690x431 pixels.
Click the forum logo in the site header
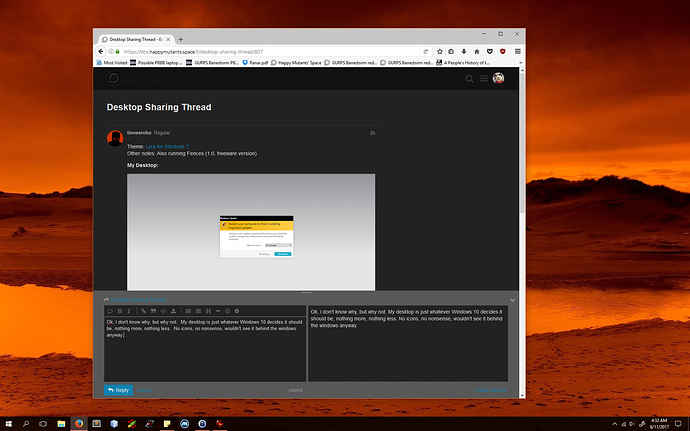(x=132, y=79)
